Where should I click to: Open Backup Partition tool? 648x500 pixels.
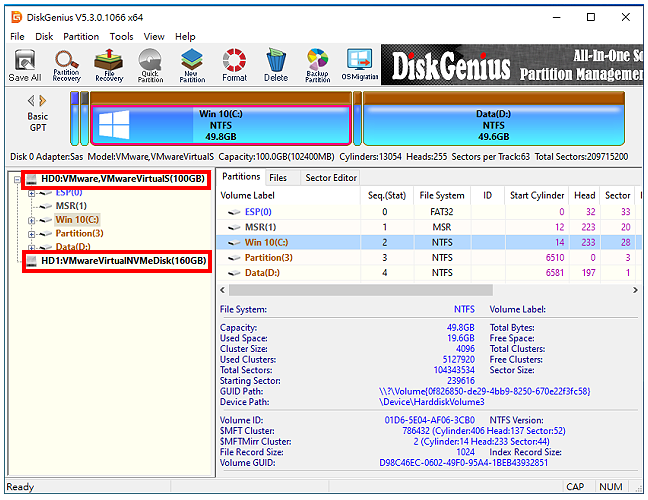pyautogui.click(x=317, y=65)
